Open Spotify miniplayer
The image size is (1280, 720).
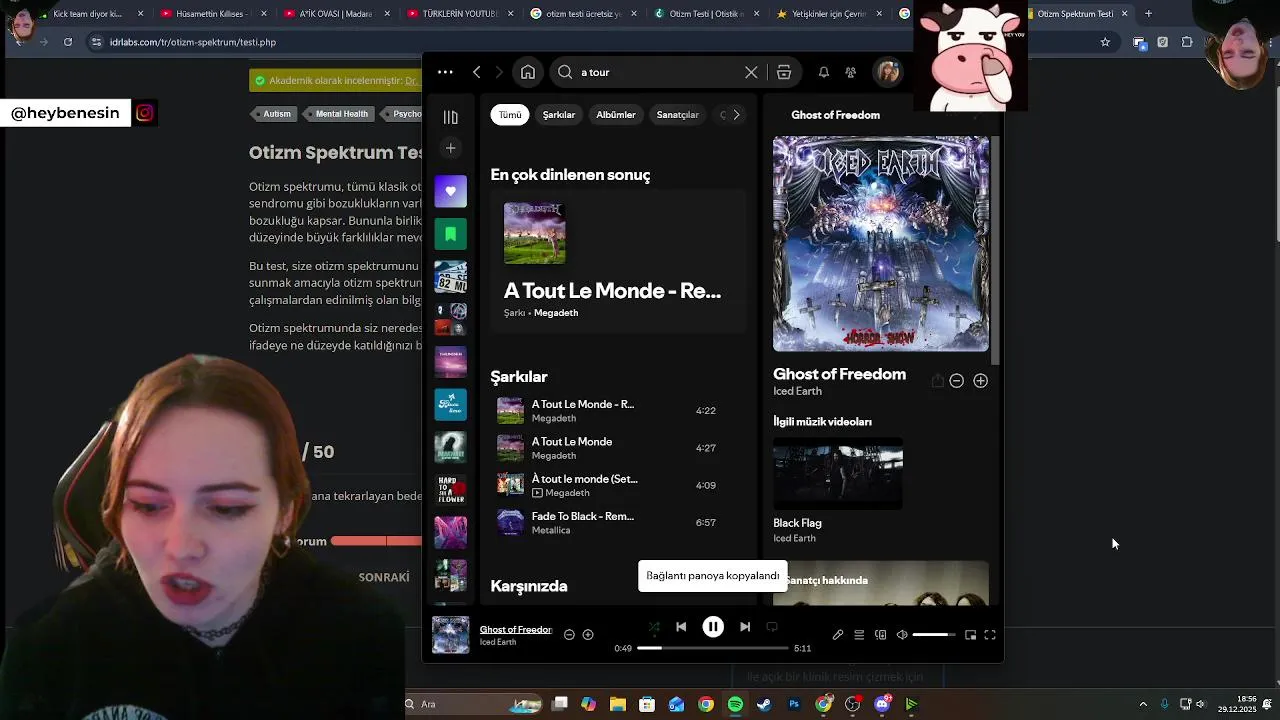[970, 635]
